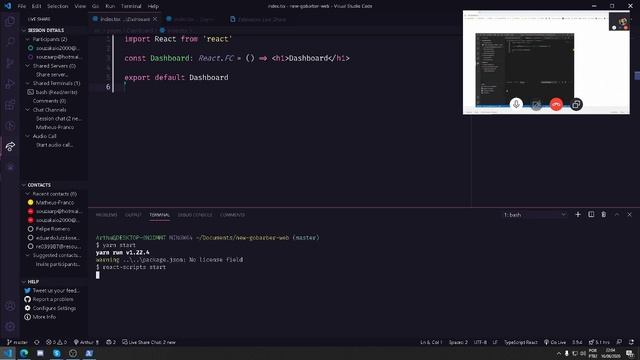
Task: Close the index.tsx Dashboard editor tab
Action: point(155,19)
